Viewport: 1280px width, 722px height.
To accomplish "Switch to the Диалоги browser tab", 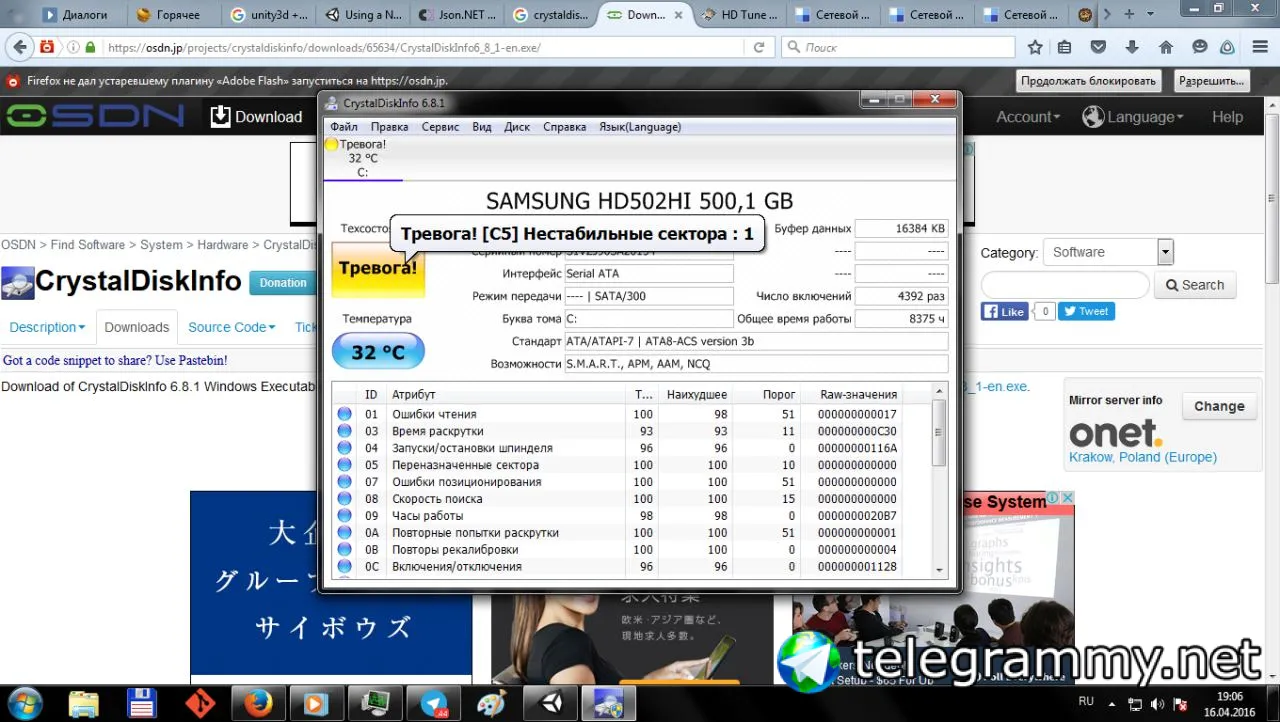I will pyautogui.click(x=78, y=15).
